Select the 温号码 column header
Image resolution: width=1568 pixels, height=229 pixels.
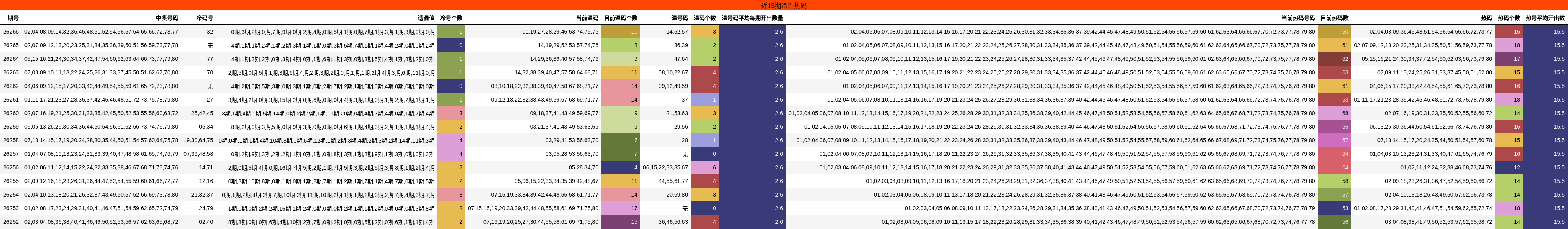tap(679, 18)
